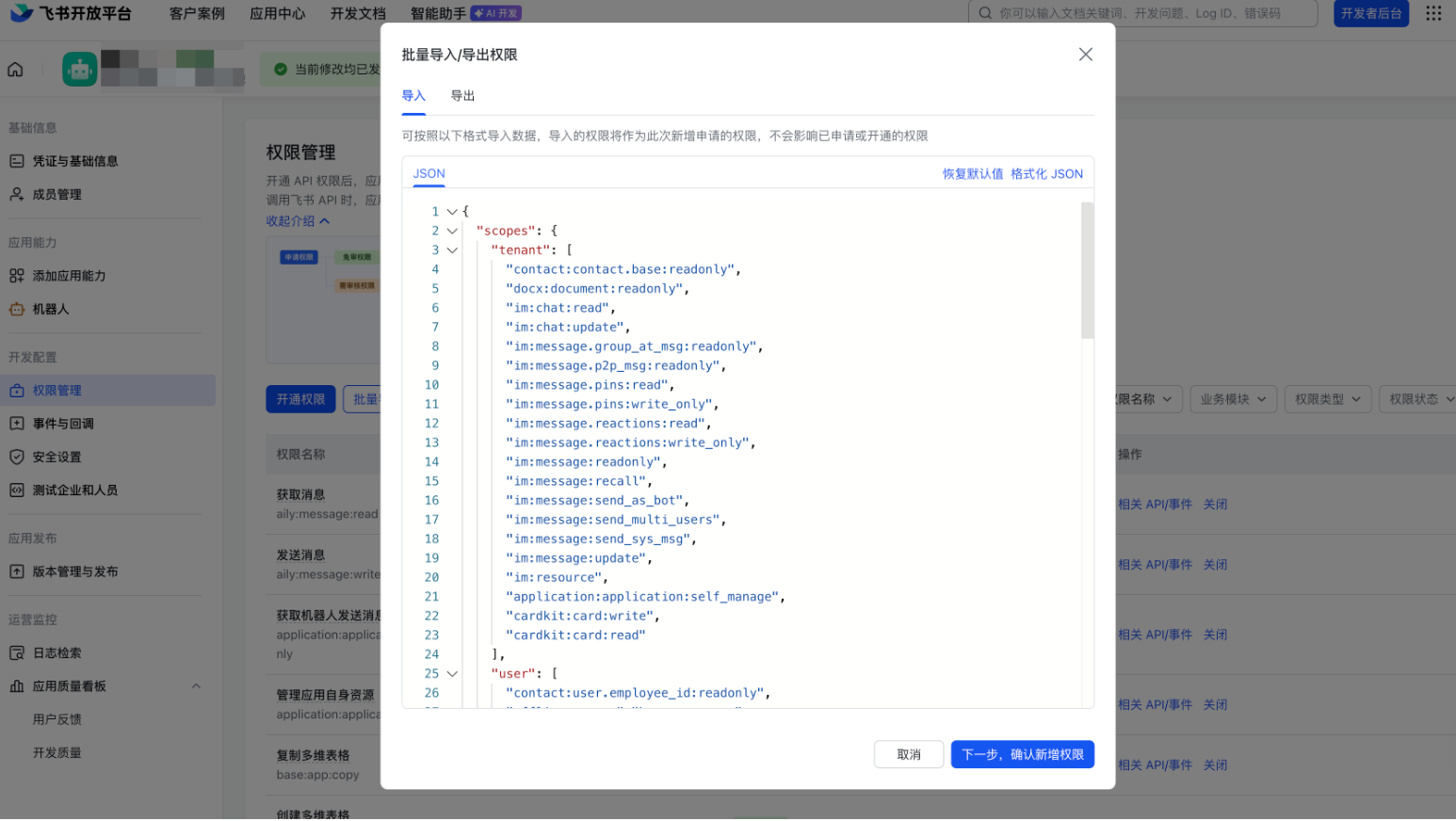
Task: Collapse the root brace on line 1
Action: (x=452, y=212)
